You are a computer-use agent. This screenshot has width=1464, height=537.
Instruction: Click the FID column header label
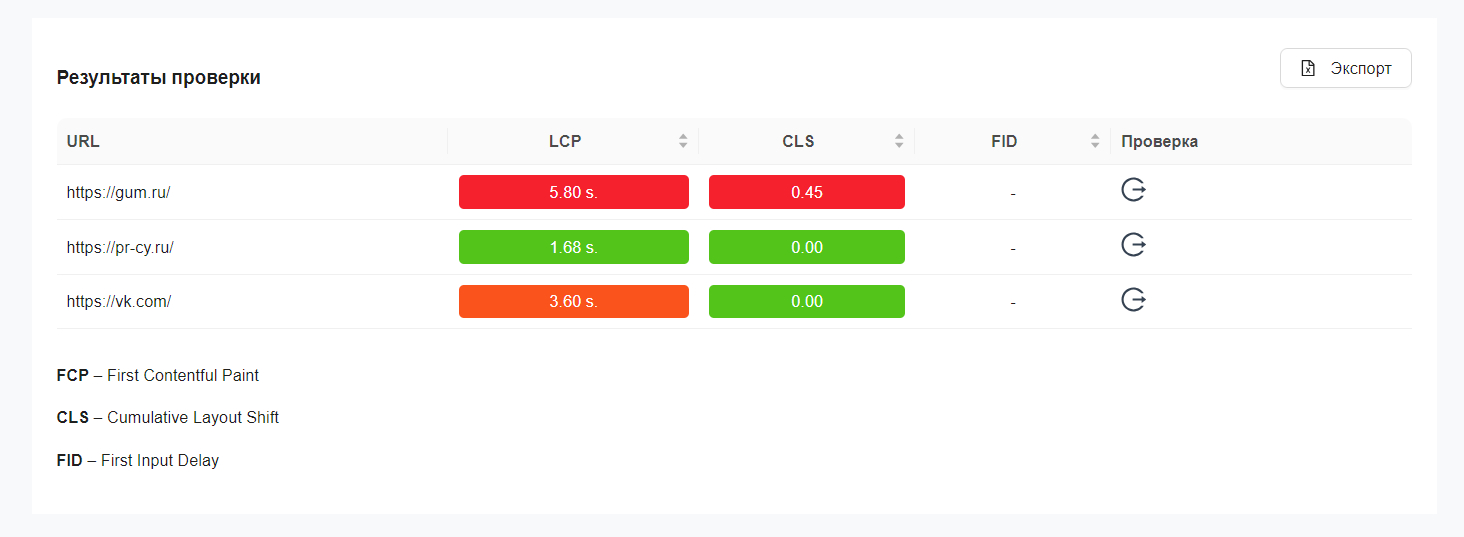1004,141
